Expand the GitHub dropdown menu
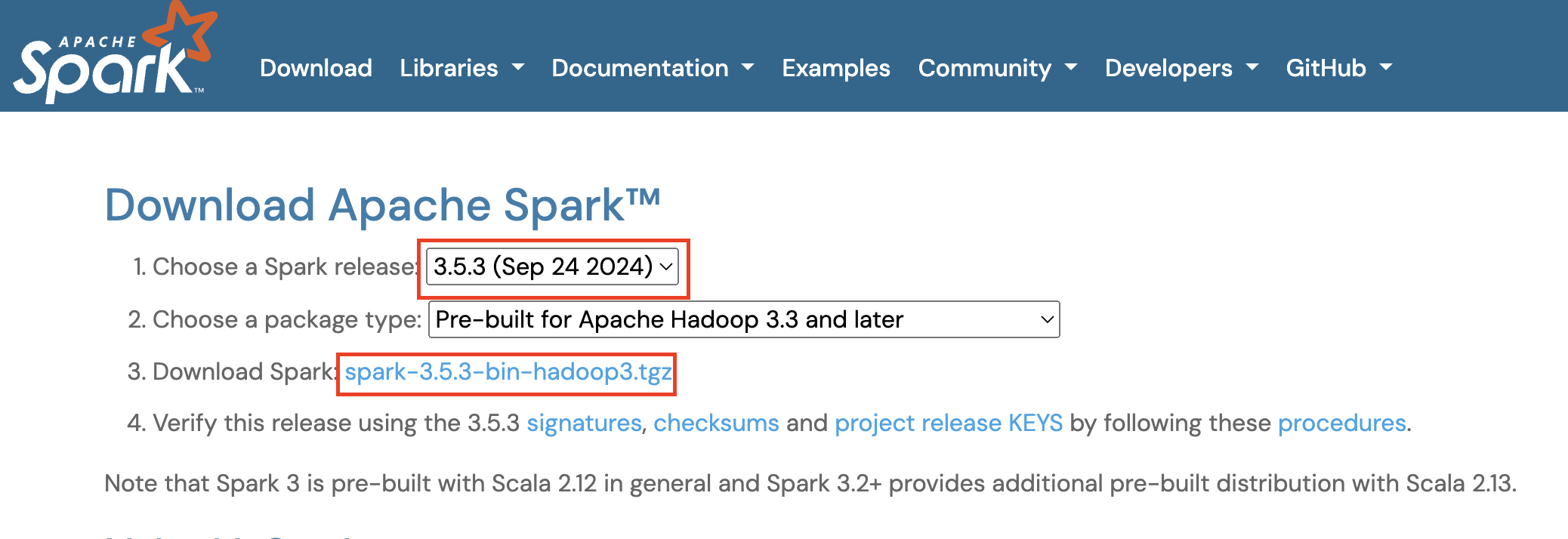This screenshot has width=1568, height=539. point(1338,68)
